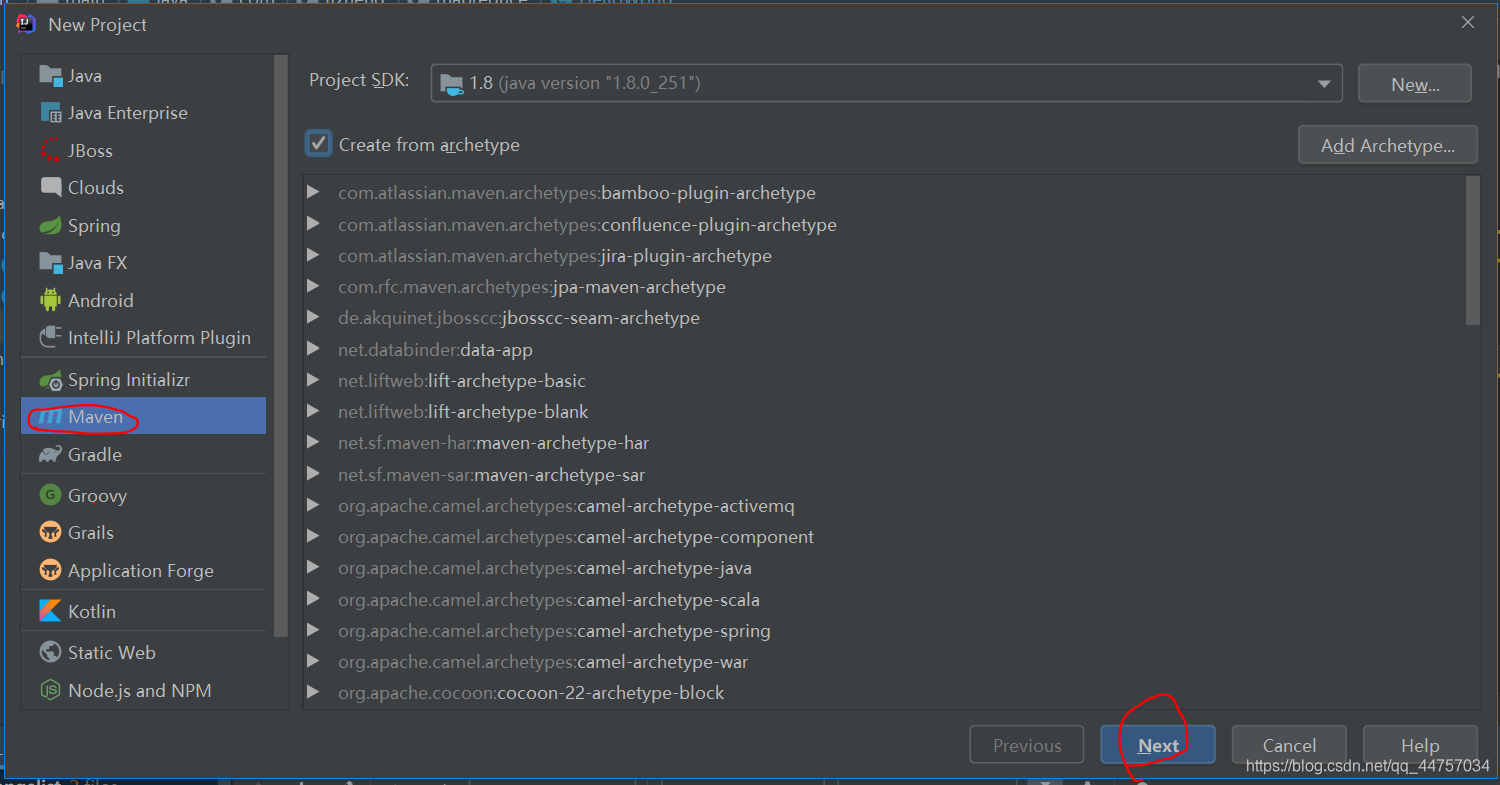
Task: Click the Spring leaf icon
Action: tap(50, 225)
